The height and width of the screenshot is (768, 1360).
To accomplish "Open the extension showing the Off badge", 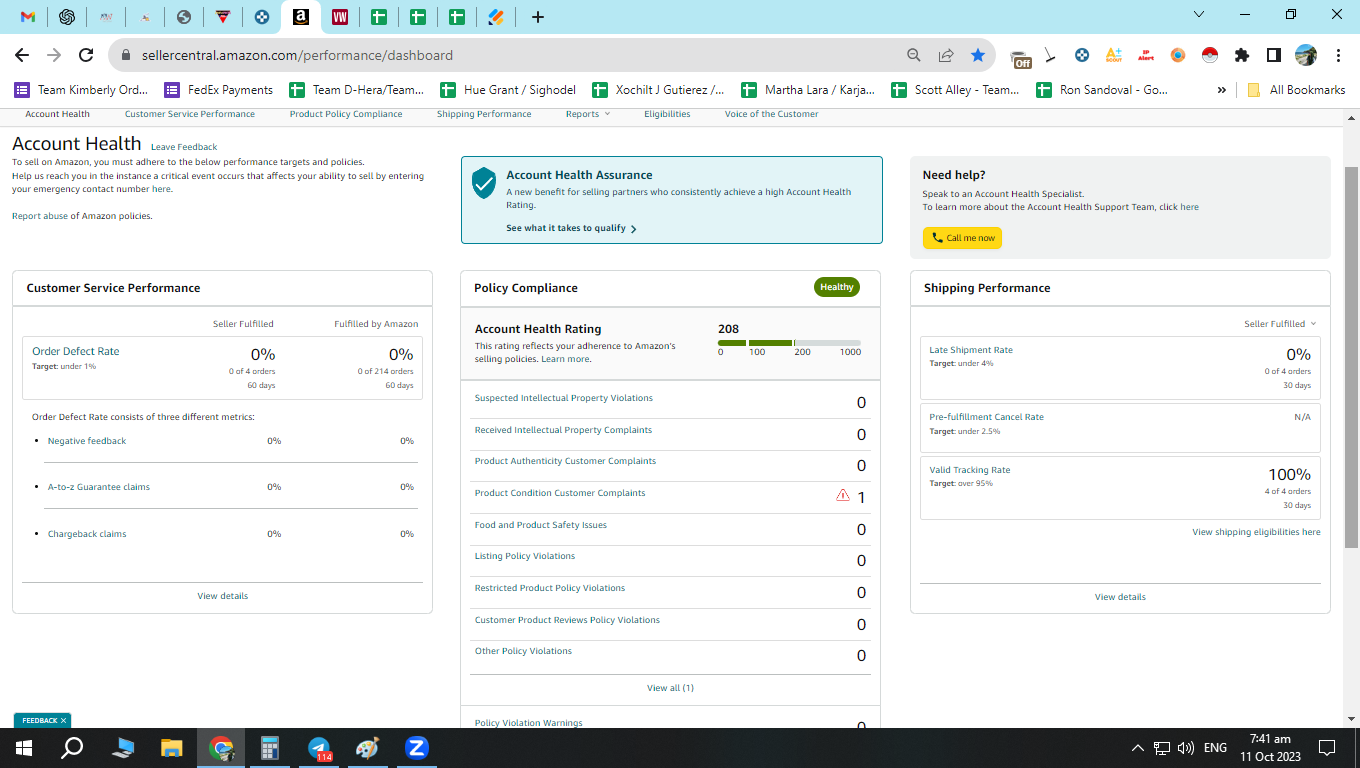I will pos(1020,57).
